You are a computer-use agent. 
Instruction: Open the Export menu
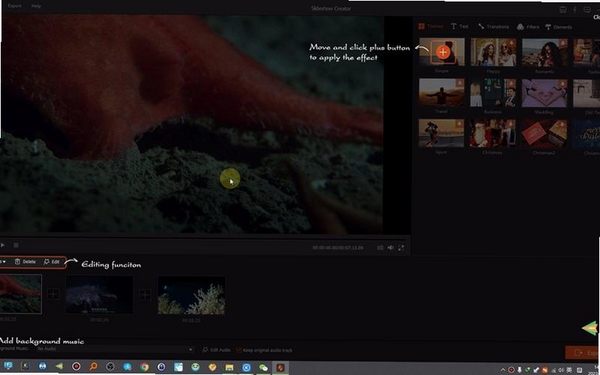[15, 6]
